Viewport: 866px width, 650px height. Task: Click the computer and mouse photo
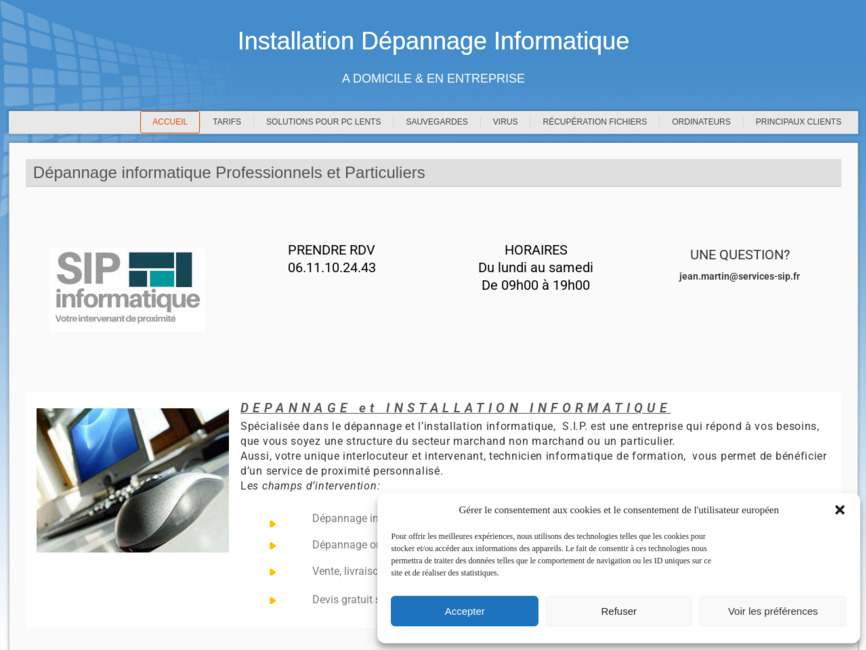point(132,479)
